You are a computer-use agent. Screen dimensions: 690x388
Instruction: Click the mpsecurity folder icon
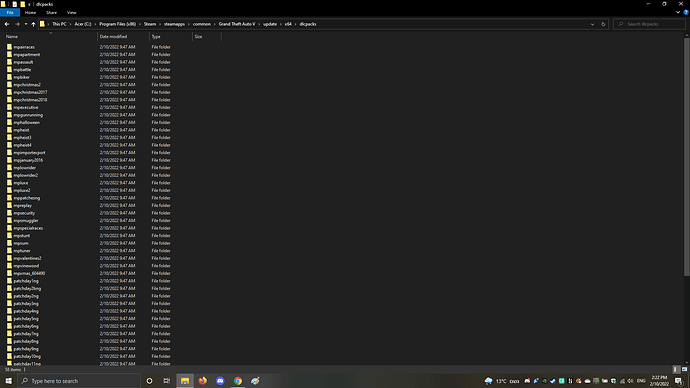[x=9, y=213]
